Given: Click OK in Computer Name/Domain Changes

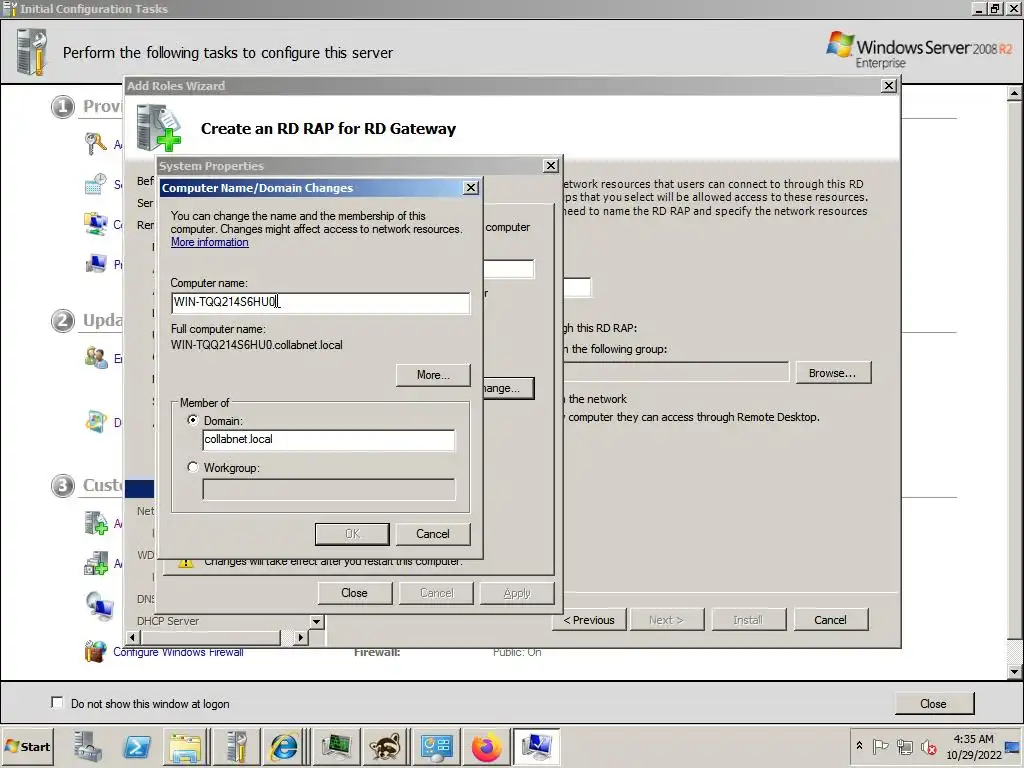Looking at the screenshot, I should (352, 534).
